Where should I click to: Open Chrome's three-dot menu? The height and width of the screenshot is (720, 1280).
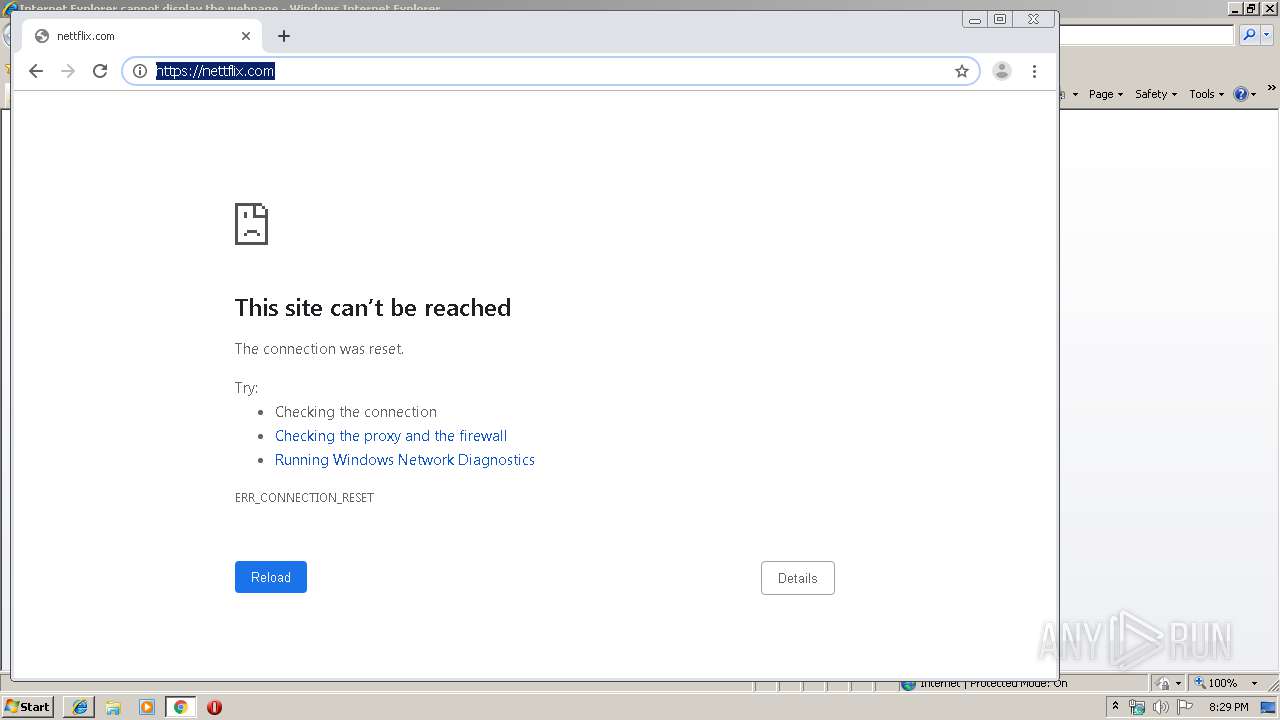point(1034,71)
